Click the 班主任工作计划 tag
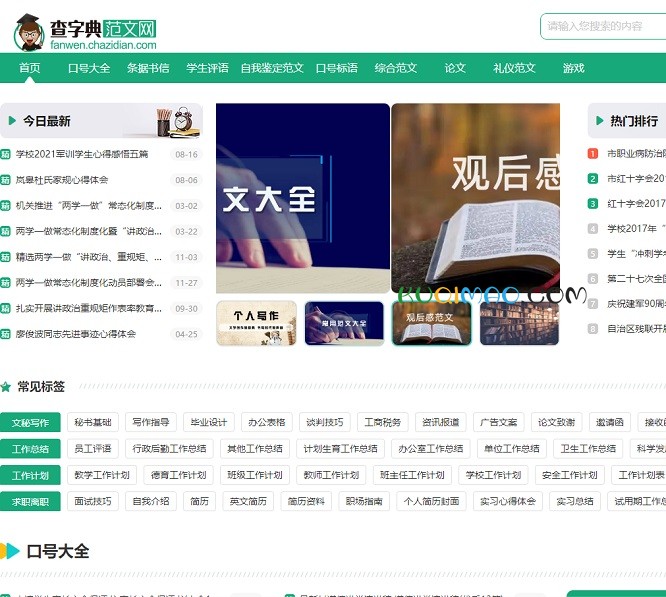 point(412,475)
